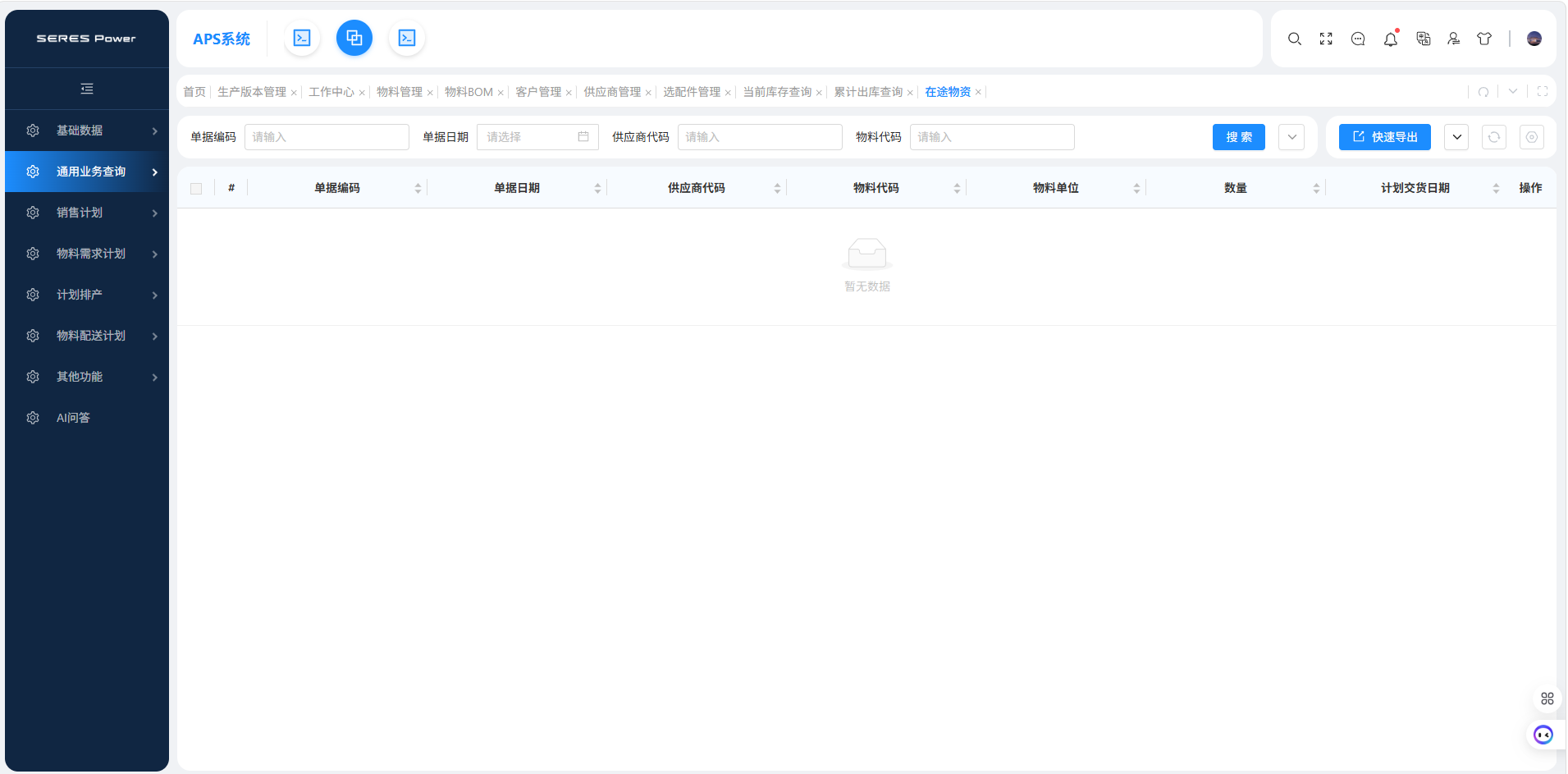Viewport: 1568px width, 774px height.
Task: Open the calendar icon in 单据日期
Action: click(x=583, y=137)
